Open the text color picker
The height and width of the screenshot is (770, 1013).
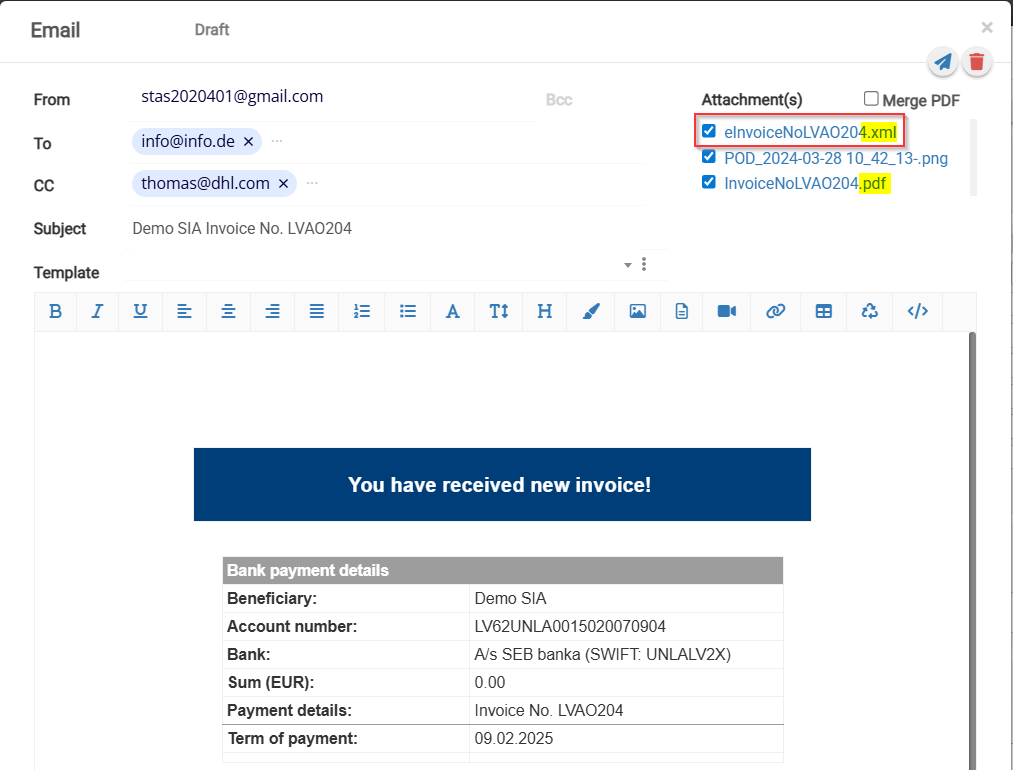point(590,311)
